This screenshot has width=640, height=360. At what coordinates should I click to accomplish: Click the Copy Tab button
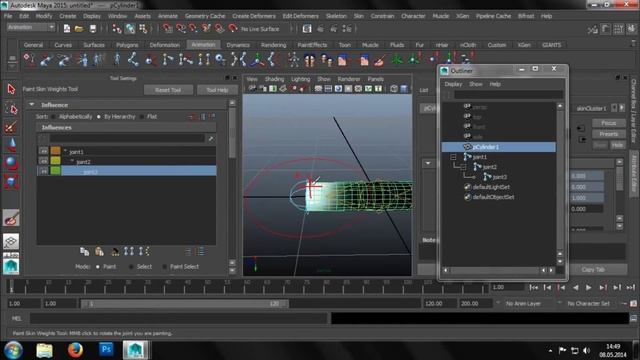coord(593,270)
